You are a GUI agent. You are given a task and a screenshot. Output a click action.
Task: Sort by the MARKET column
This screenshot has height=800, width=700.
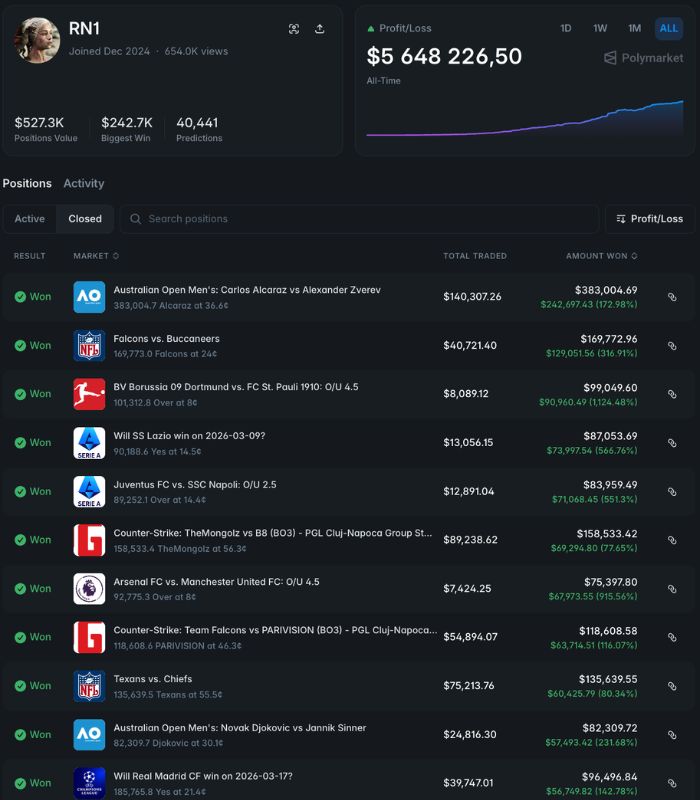point(96,256)
